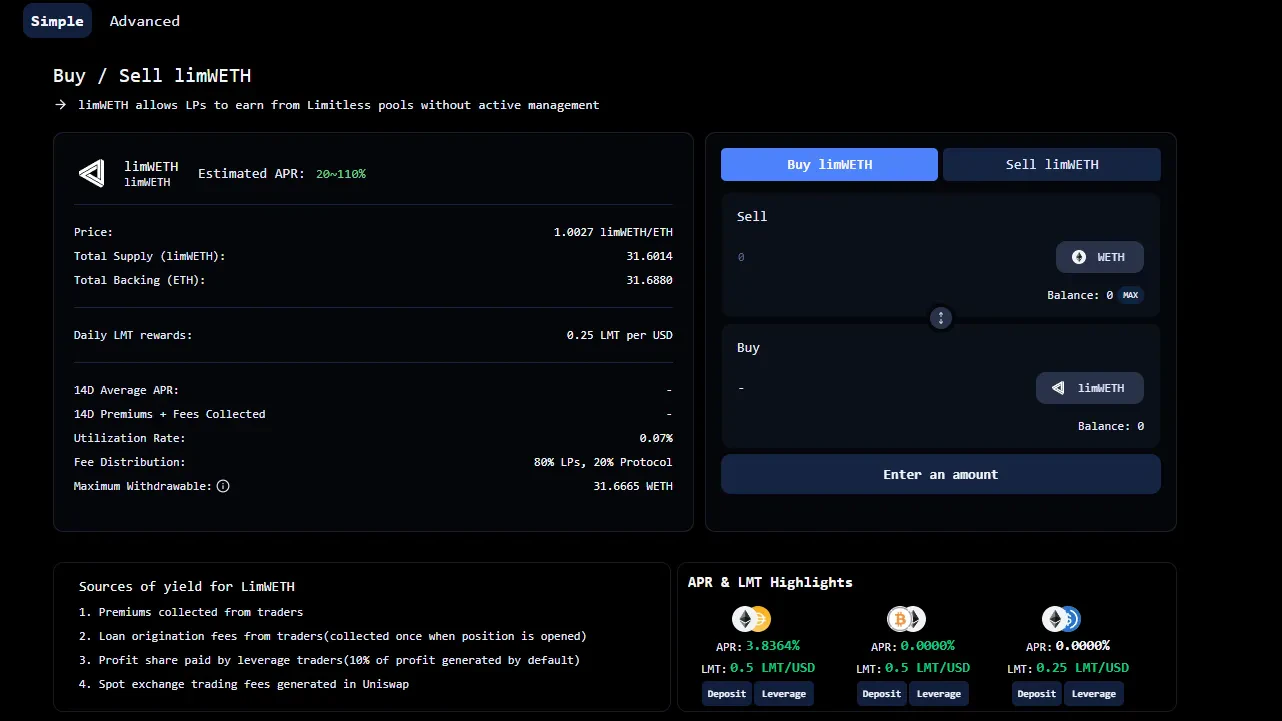The width and height of the screenshot is (1282, 721).
Task: Click the Maximum Withdrawable value 31.6665 WETH
Action: click(x=633, y=486)
